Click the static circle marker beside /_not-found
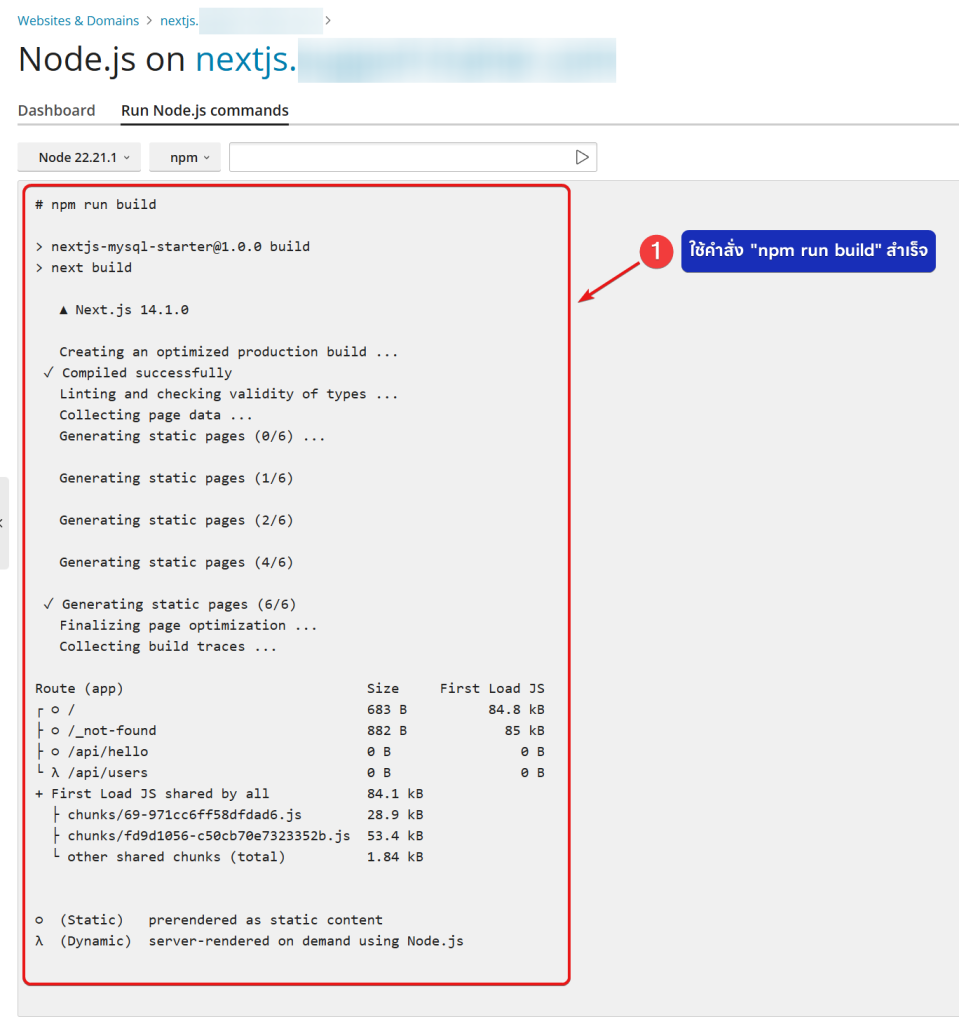 [x=56, y=731]
